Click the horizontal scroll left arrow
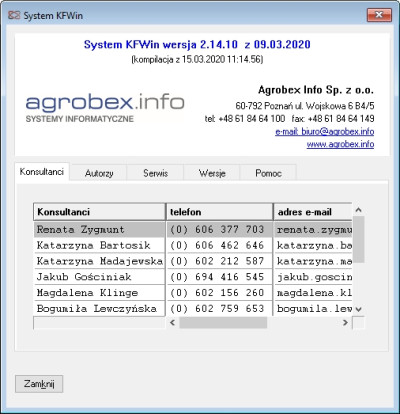The width and height of the screenshot is (400, 414). coord(172,322)
